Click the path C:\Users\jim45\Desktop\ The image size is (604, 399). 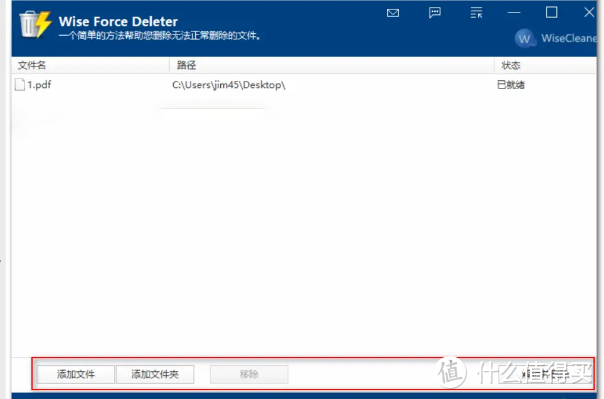point(229,85)
